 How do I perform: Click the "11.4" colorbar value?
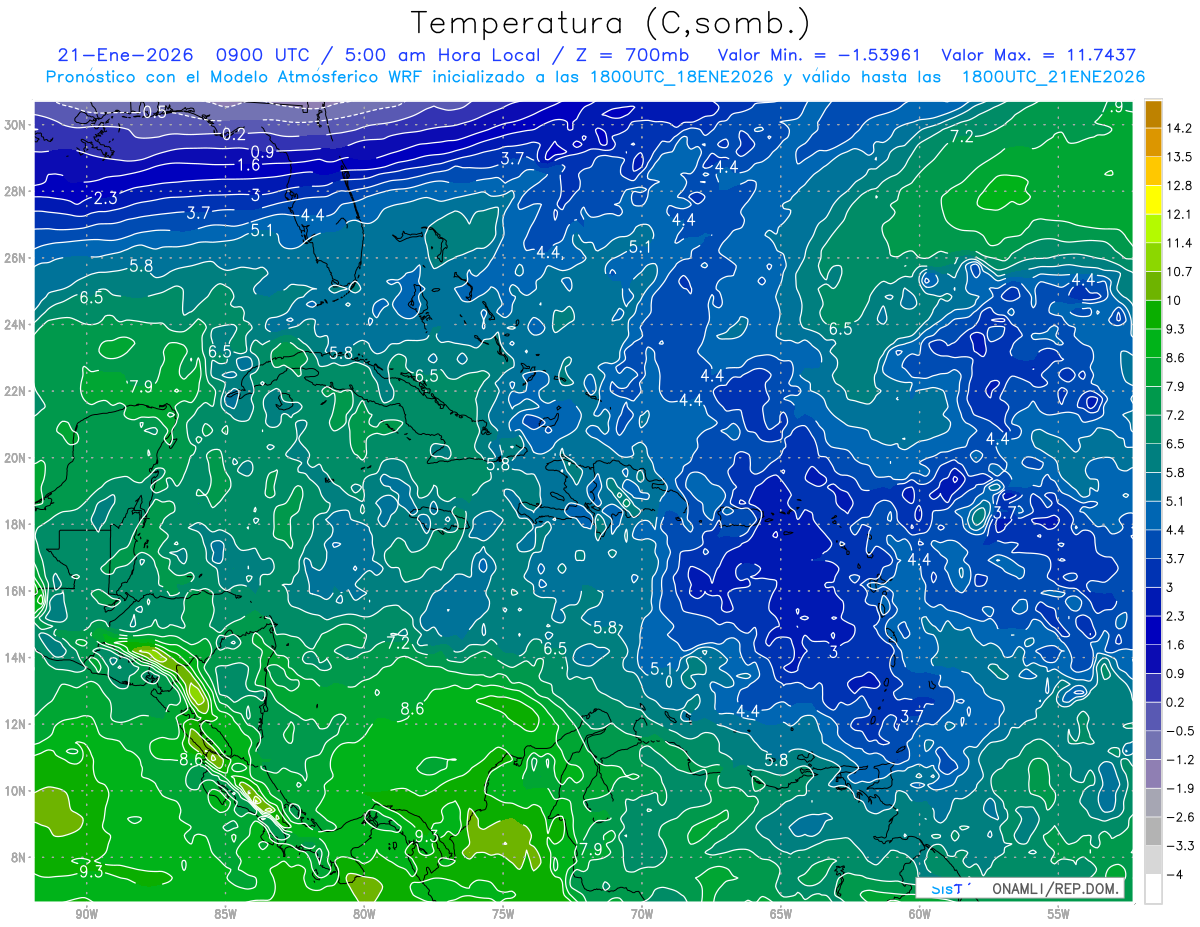[1179, 243]
